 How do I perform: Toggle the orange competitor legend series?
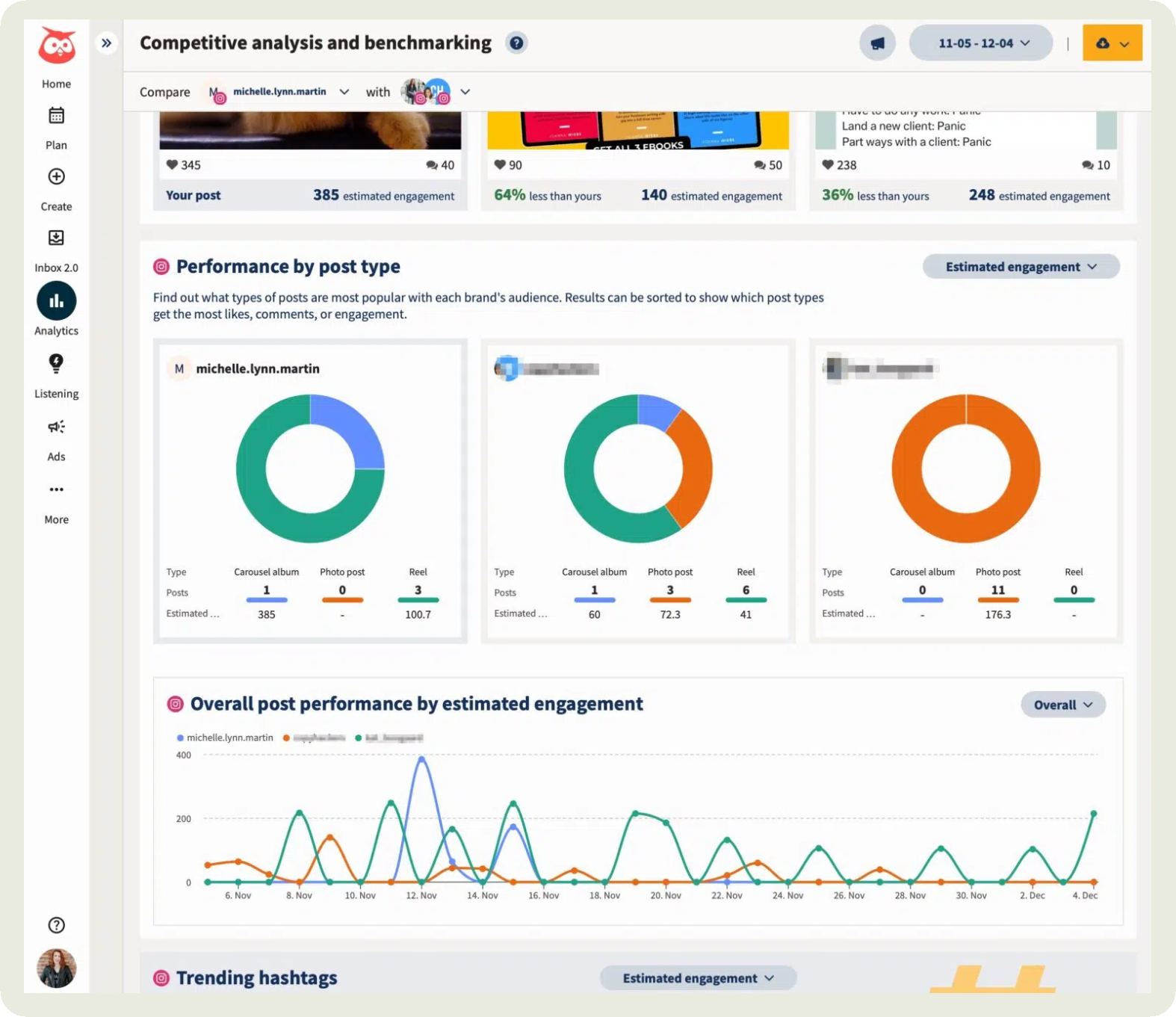pos(315,738)
